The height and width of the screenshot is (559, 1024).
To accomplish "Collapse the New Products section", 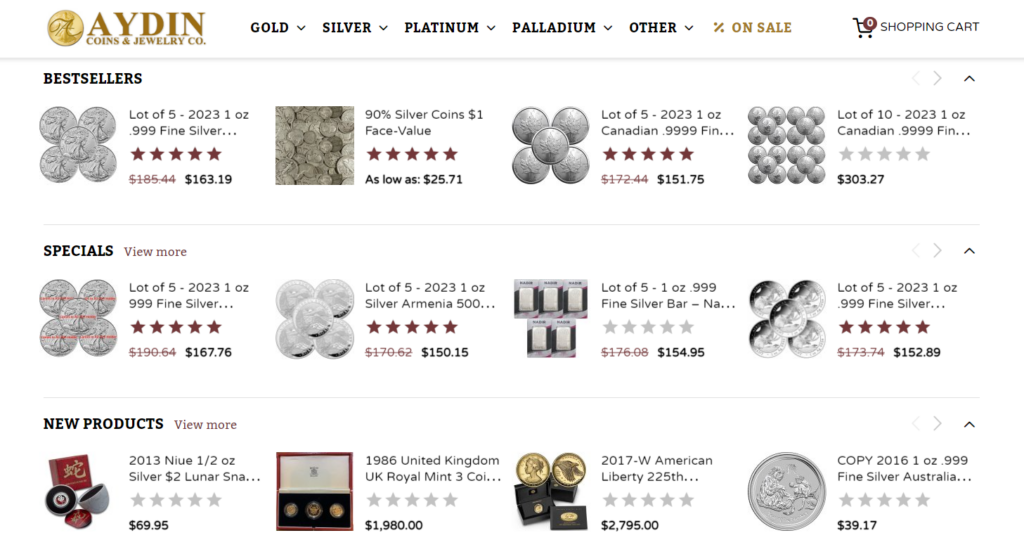I will pos(969,424).
